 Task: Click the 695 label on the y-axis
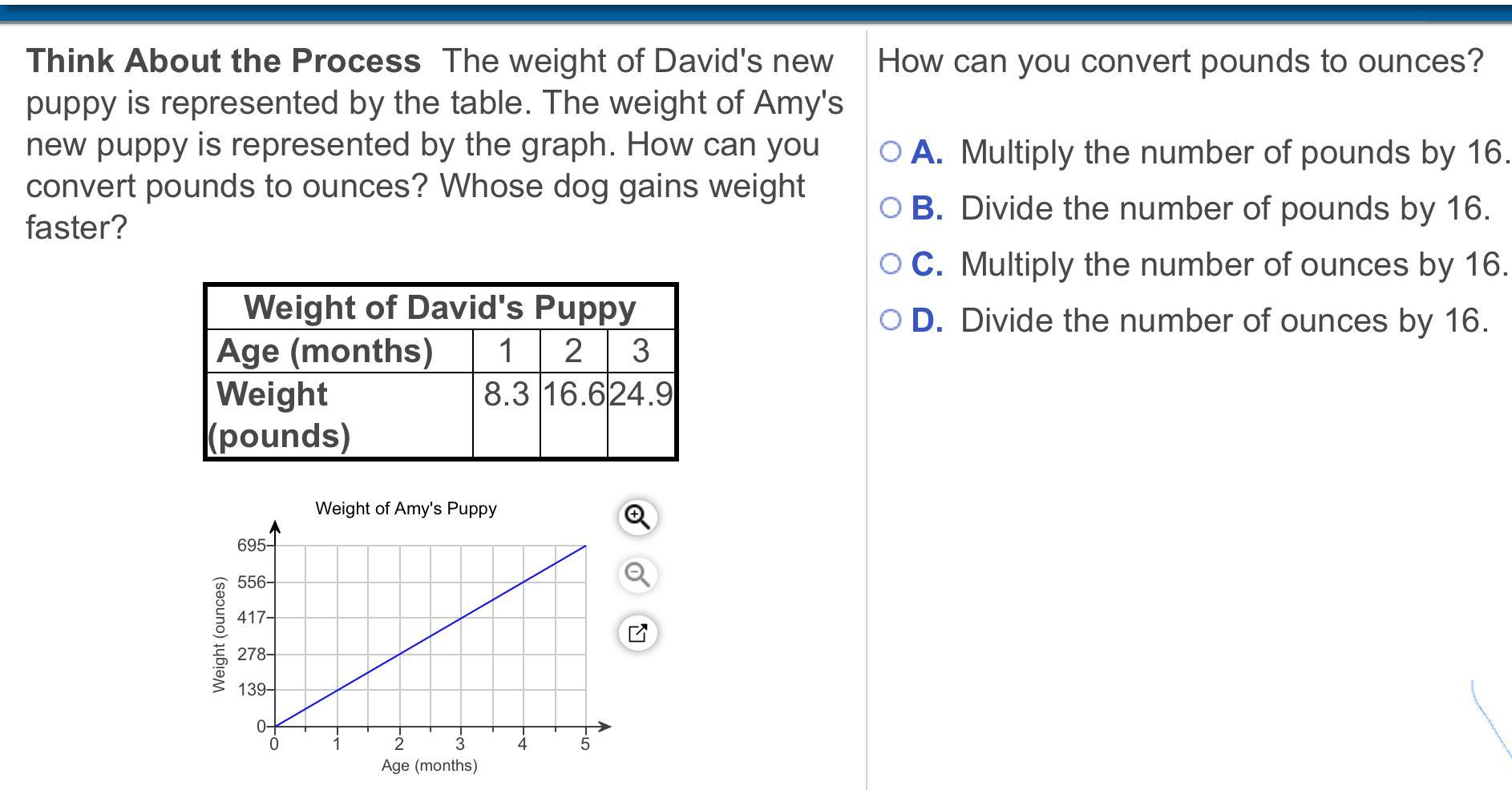click(x=250, y=546)
